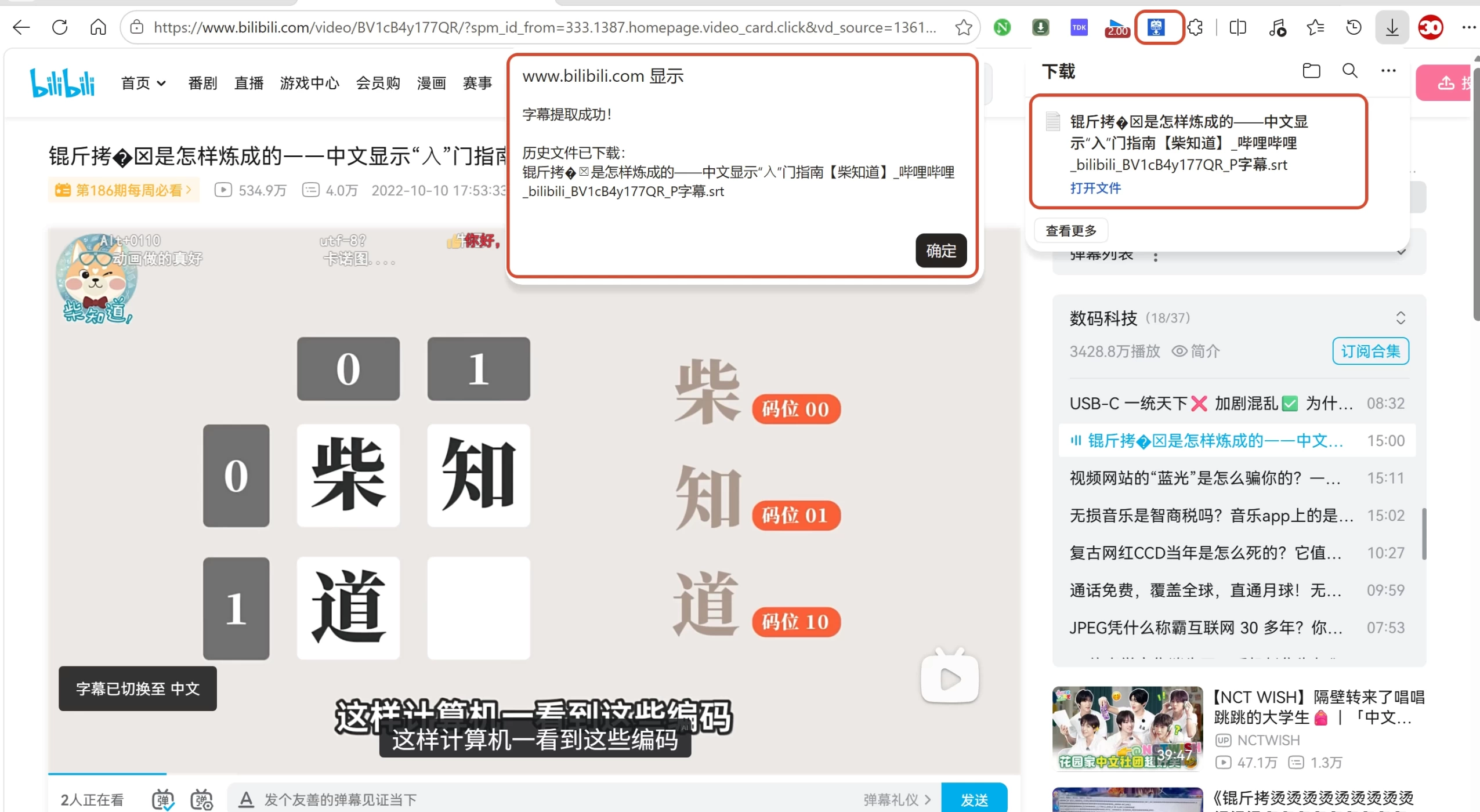Click 查看更多 in downloads panel
Viewport: 1480px width, 812px height.
[1071, 231]
